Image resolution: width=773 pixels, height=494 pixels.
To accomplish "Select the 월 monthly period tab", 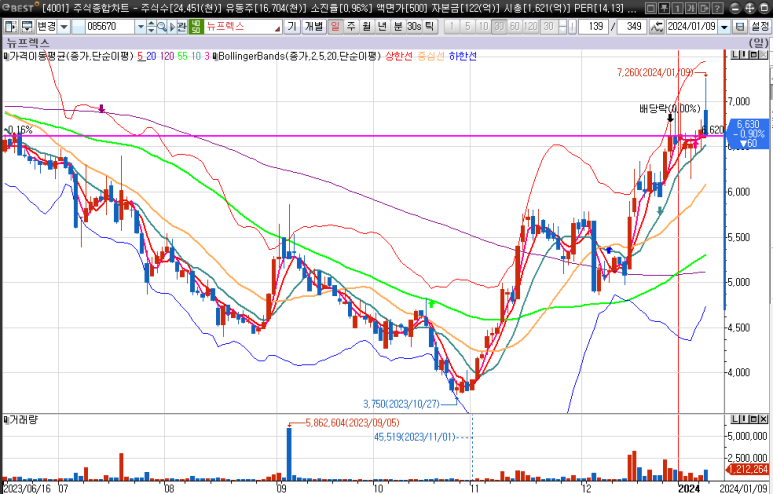I will tap(366, 27).
